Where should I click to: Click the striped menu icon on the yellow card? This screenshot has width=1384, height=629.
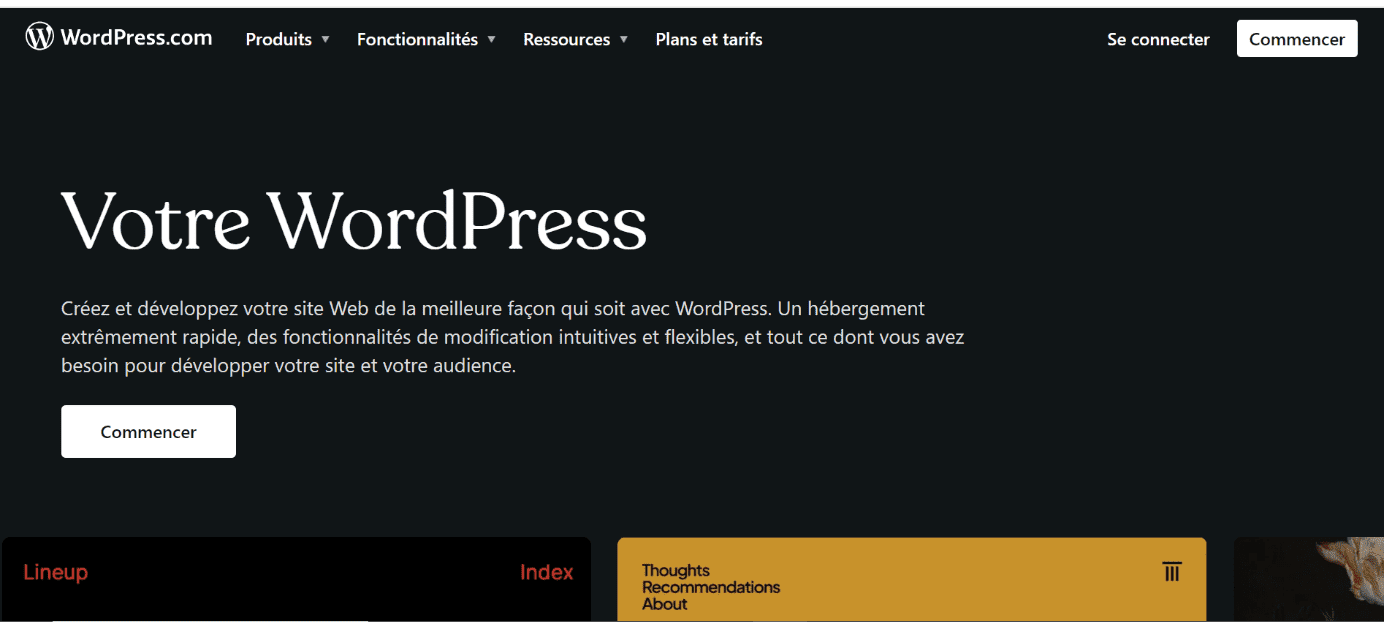1172,571
